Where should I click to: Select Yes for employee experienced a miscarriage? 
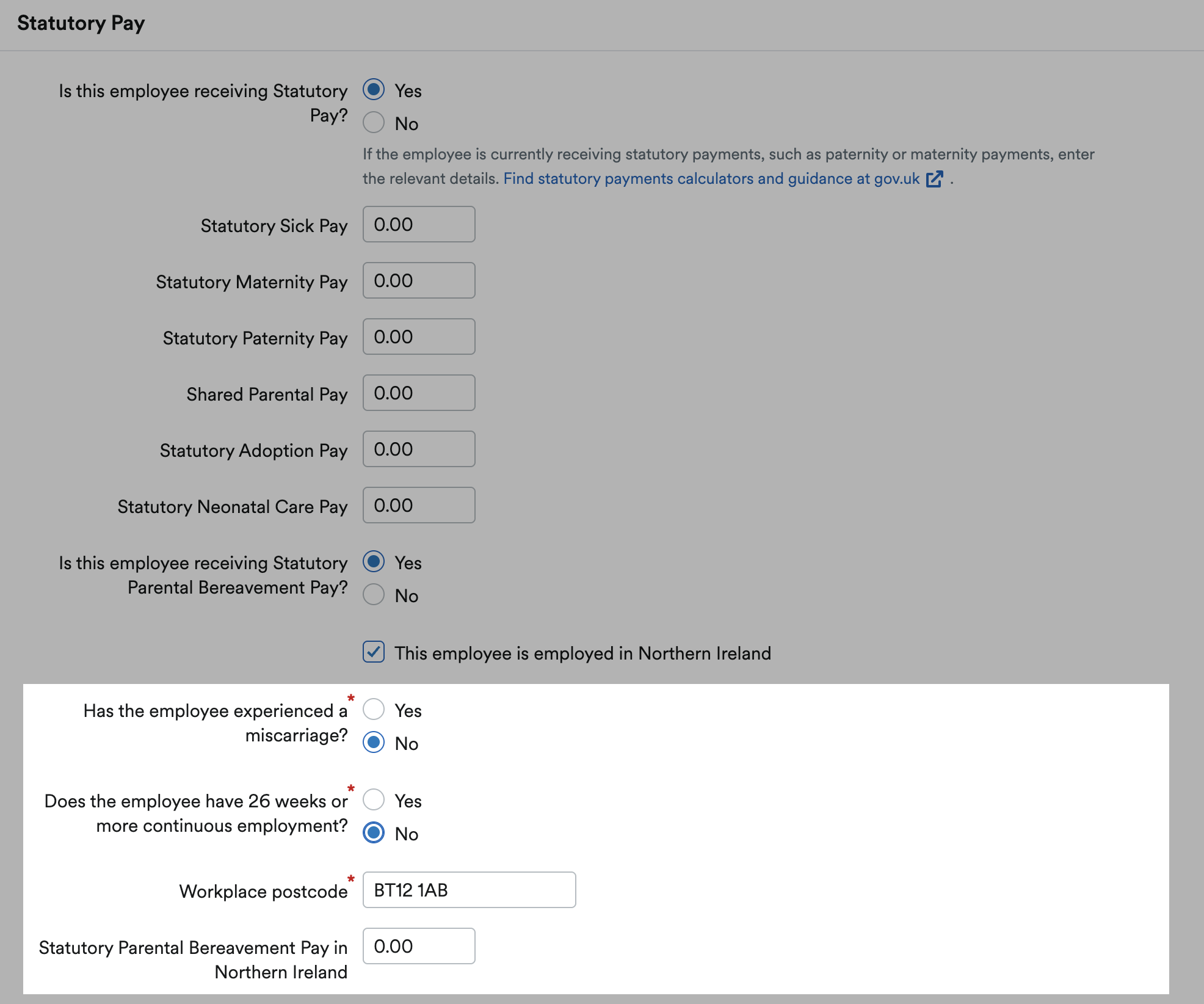pyautogui.click(x=374, y=710)
